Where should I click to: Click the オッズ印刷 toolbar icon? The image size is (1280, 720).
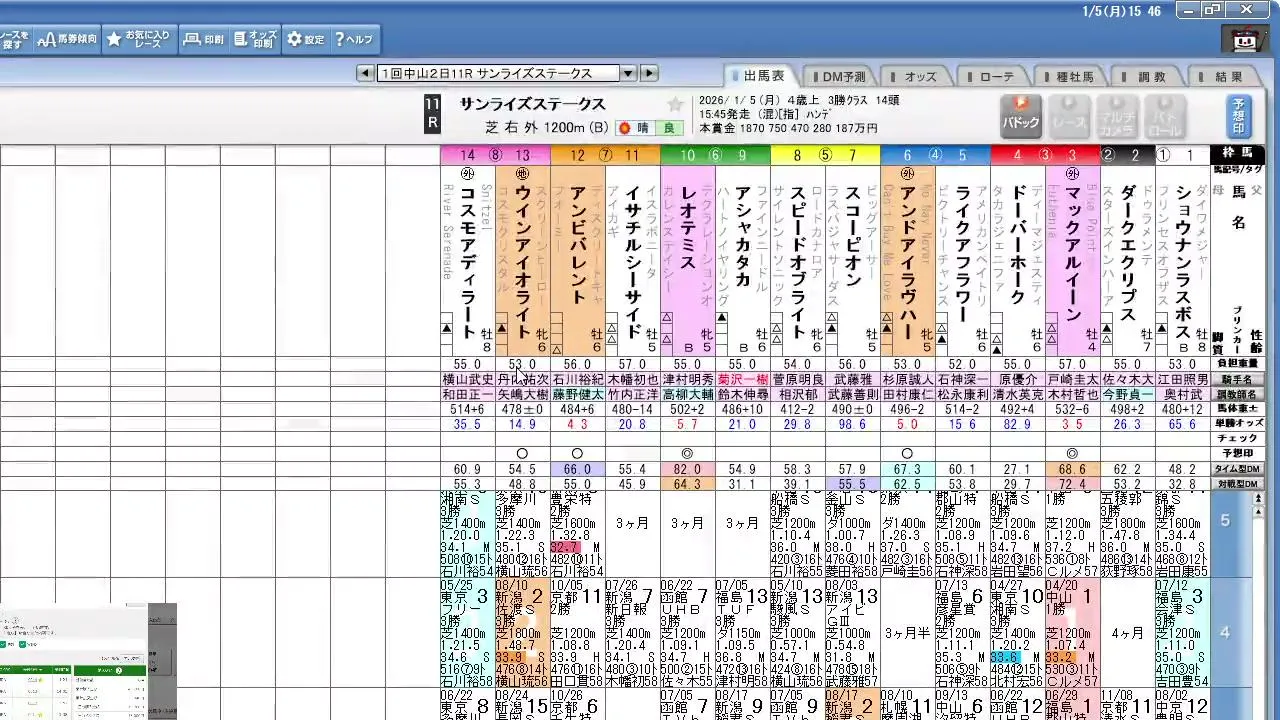(255, 39)
